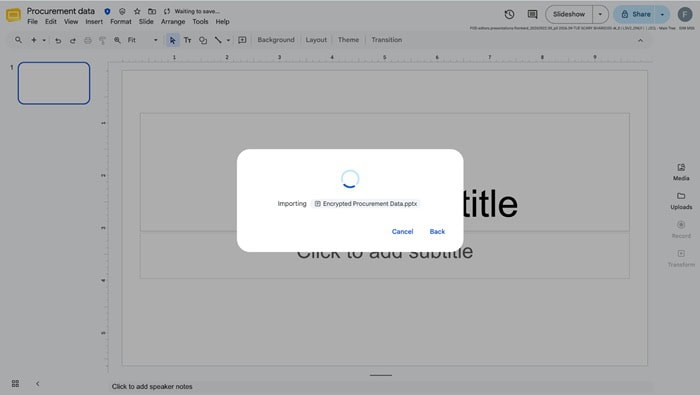Open the Fit zoom level dropdown
The image size is (700, 395).
click(x=142, y=40)
